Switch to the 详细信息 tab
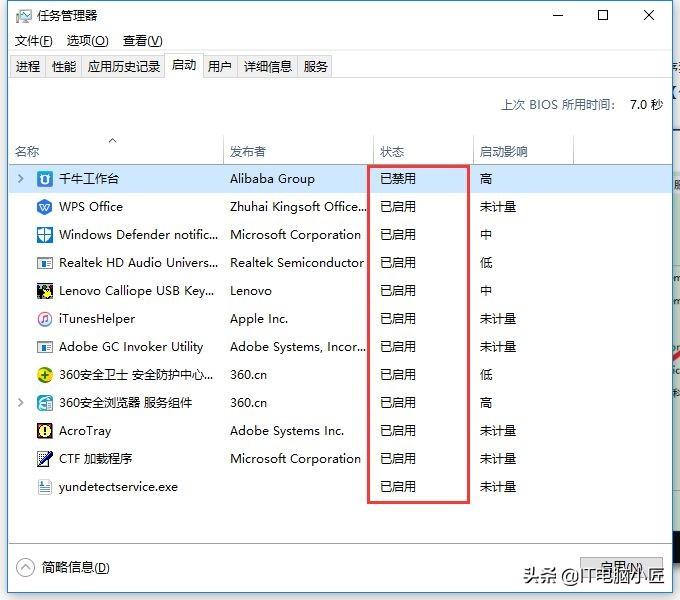This screenshot has height=600, width=680. tap(268, 67)
